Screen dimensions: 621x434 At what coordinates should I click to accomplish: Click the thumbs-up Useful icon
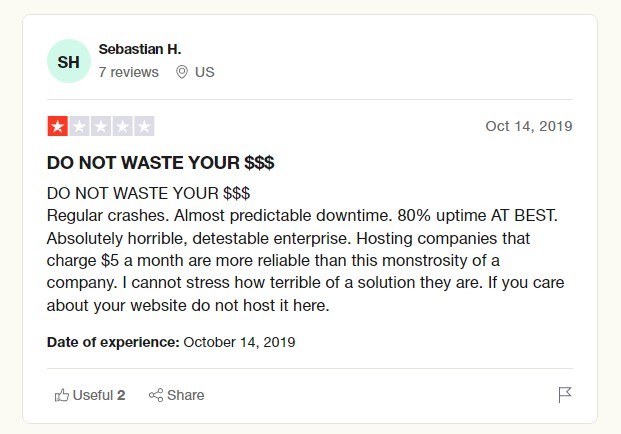62,395
